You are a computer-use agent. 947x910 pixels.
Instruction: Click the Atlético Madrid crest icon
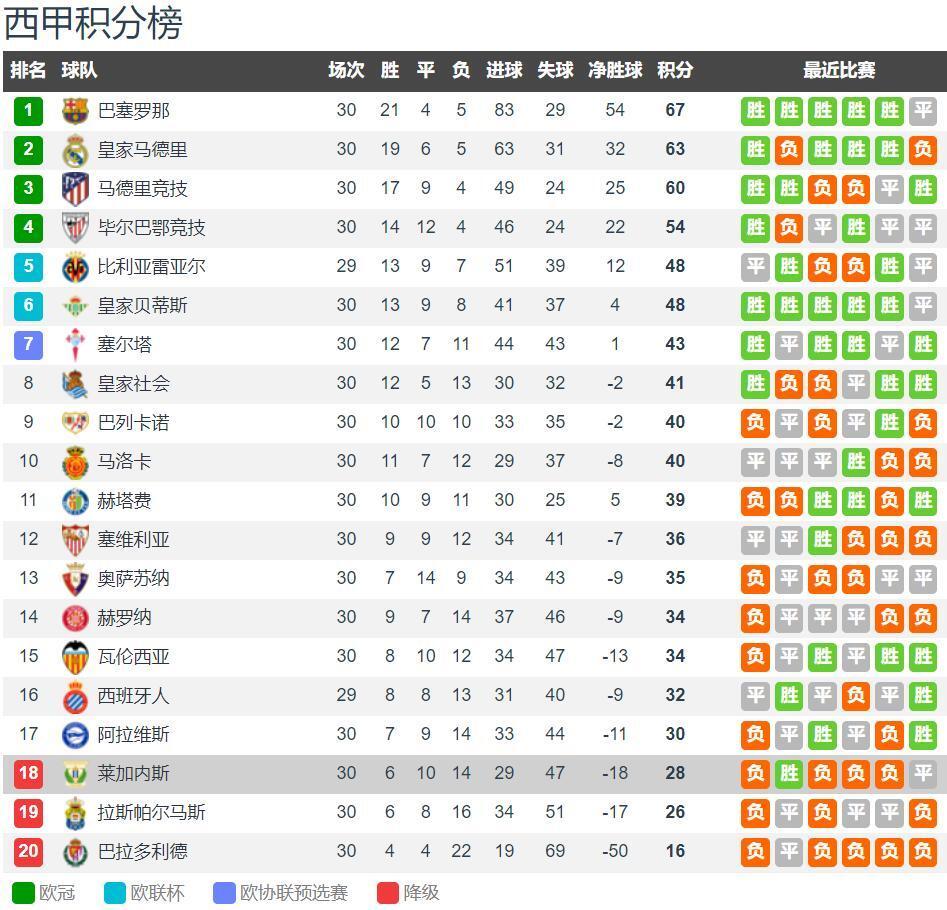75,189
